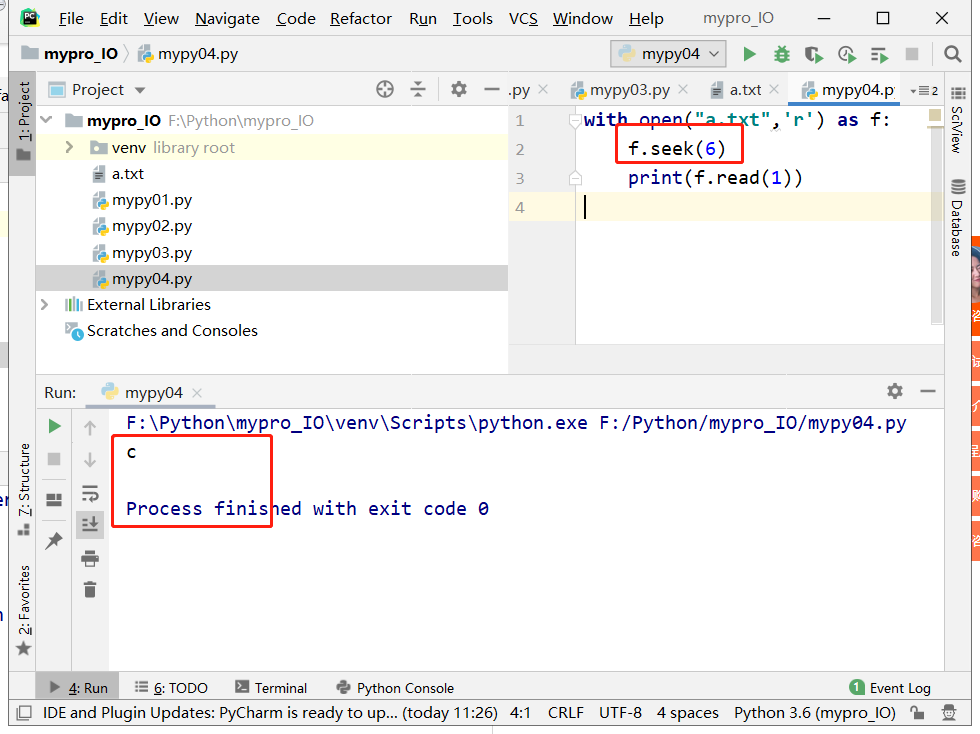Viewport: 980px width, 734px height.
Task: Select mypy02.py in the project tree
Action: tap(152, 226)
